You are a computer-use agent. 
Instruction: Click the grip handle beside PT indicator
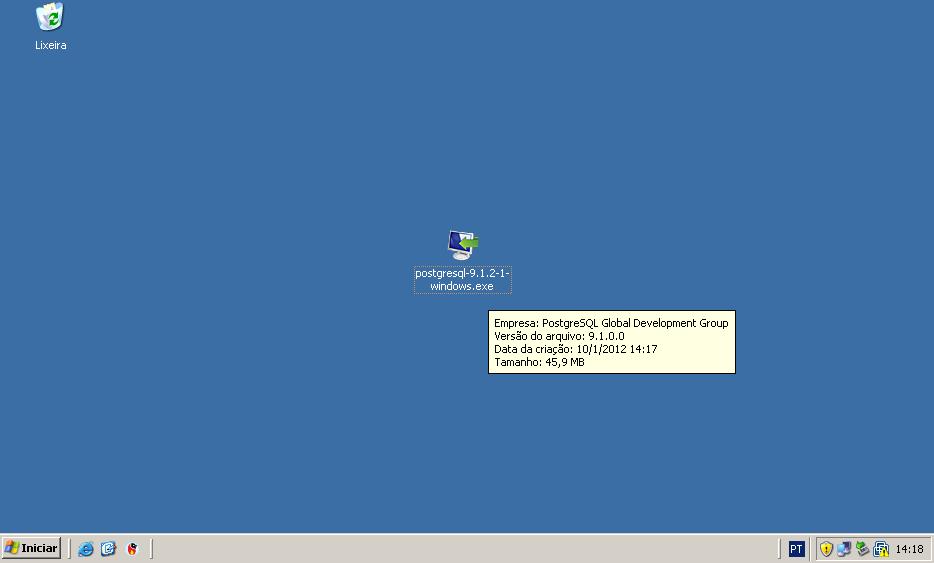[780, 549]
